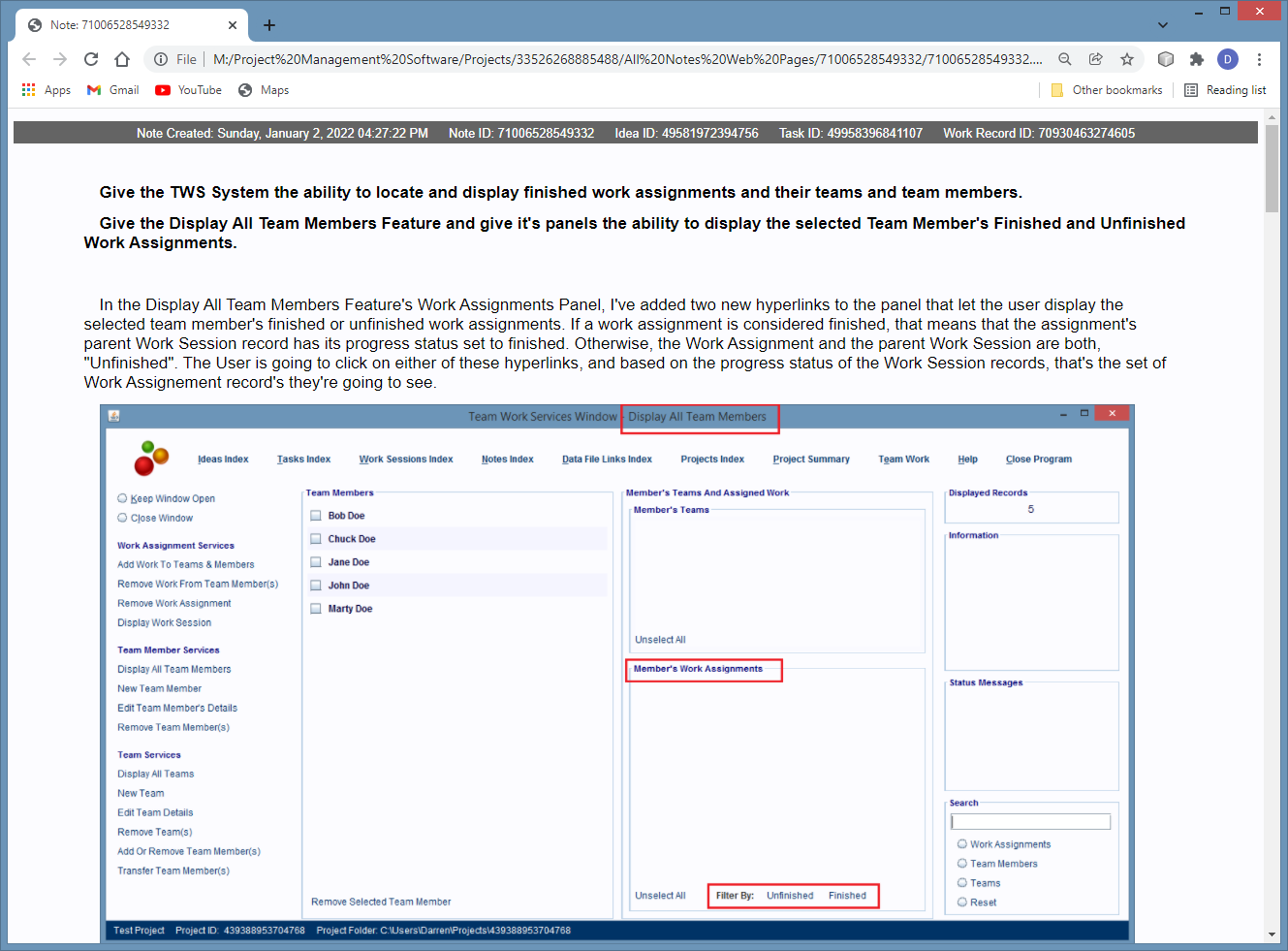
Task: Open the YouTube bookmark
Action: coord(189,90)
